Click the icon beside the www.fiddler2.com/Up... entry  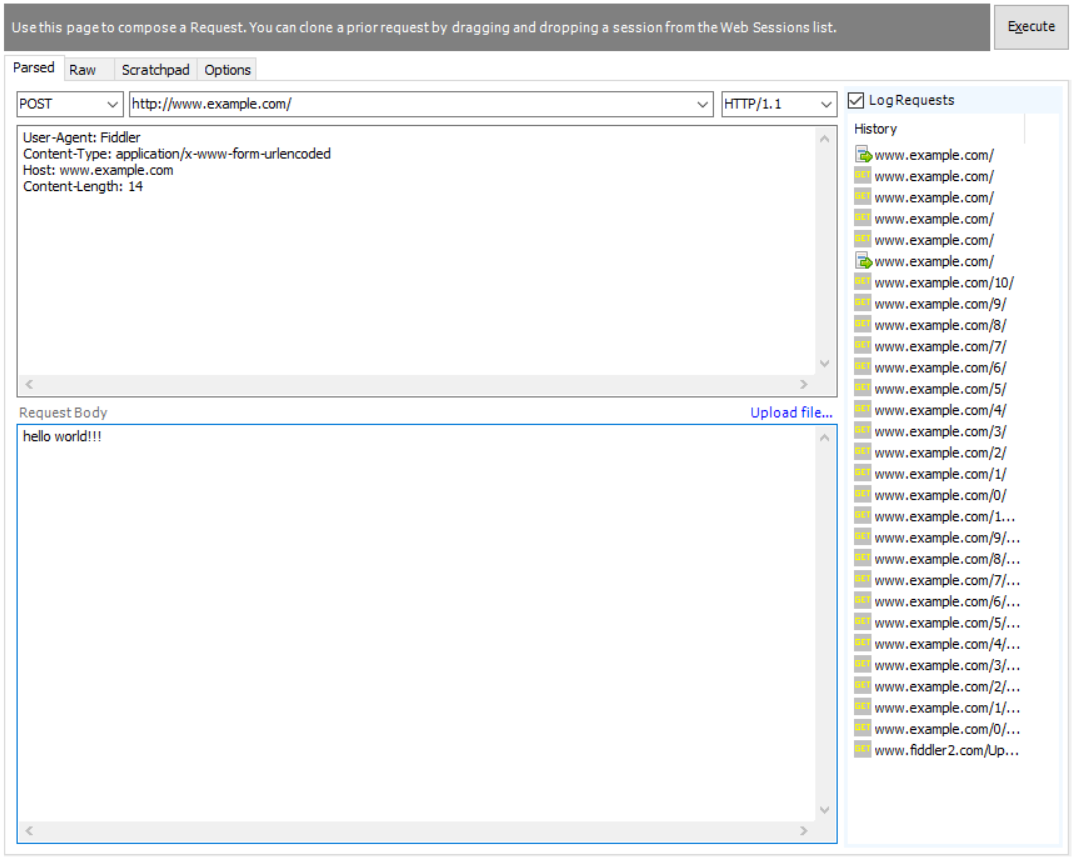coord(862,750)
